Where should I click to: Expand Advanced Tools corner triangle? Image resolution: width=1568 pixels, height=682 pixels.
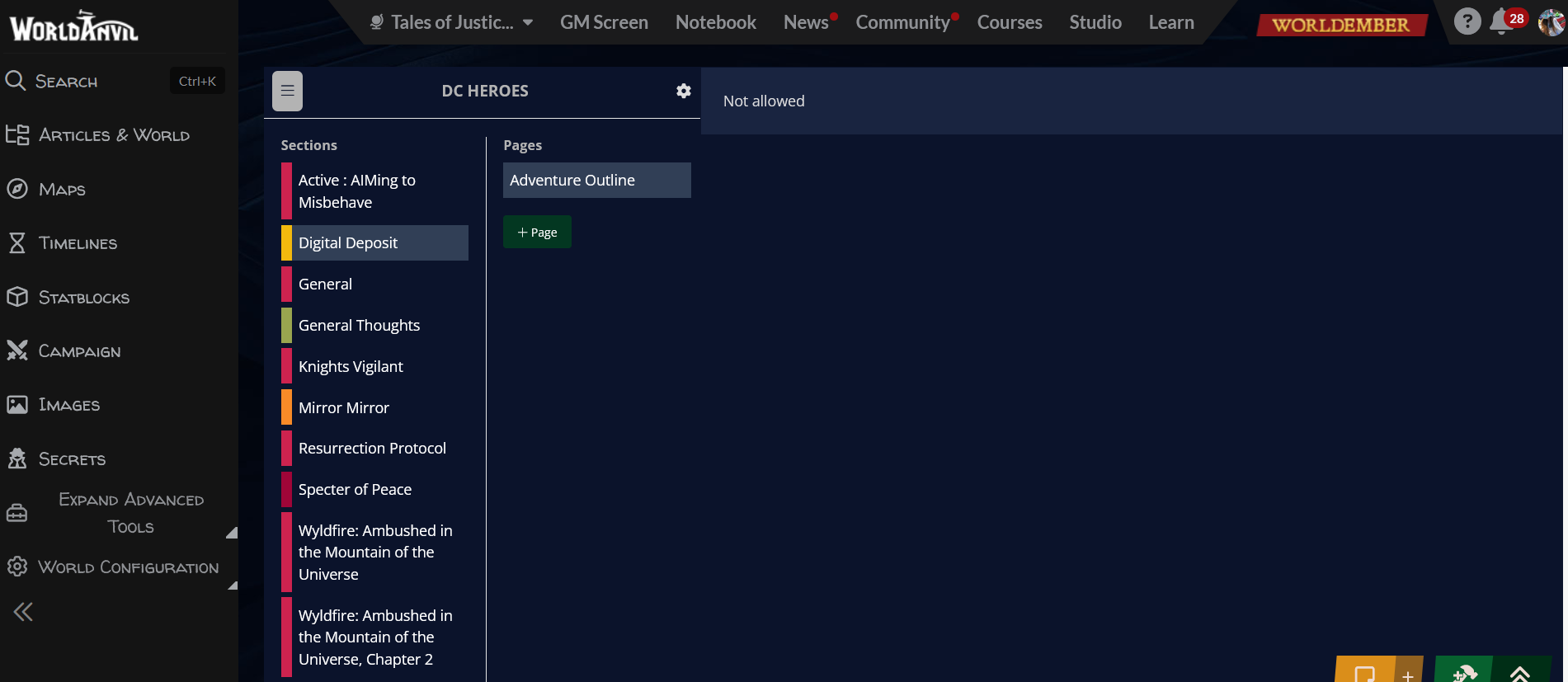tap(232, 533)
